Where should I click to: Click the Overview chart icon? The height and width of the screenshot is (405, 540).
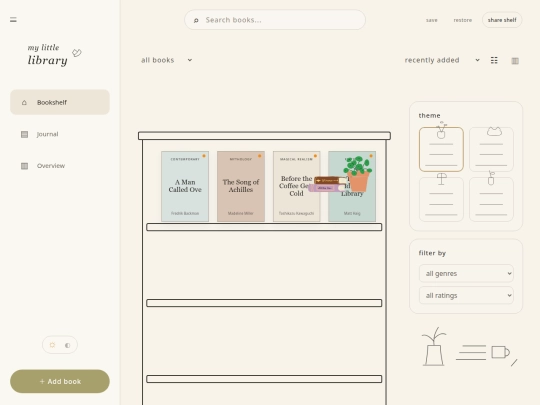click(24, 166)
